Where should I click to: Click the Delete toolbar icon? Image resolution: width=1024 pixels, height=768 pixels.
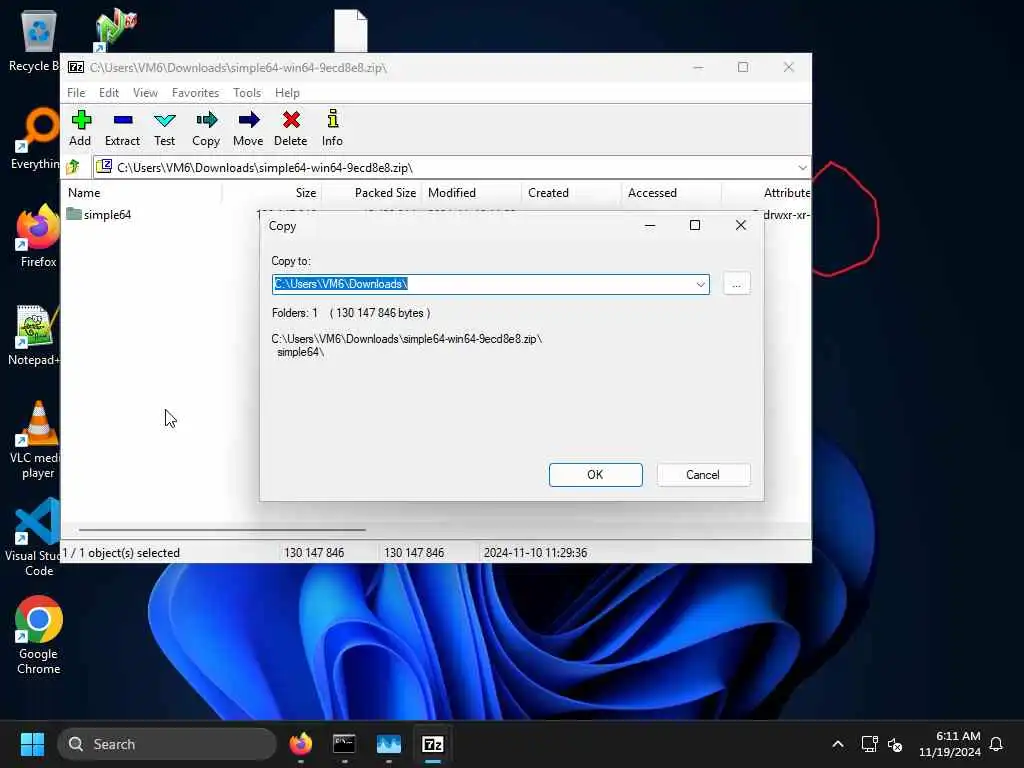tap(291, 120)
